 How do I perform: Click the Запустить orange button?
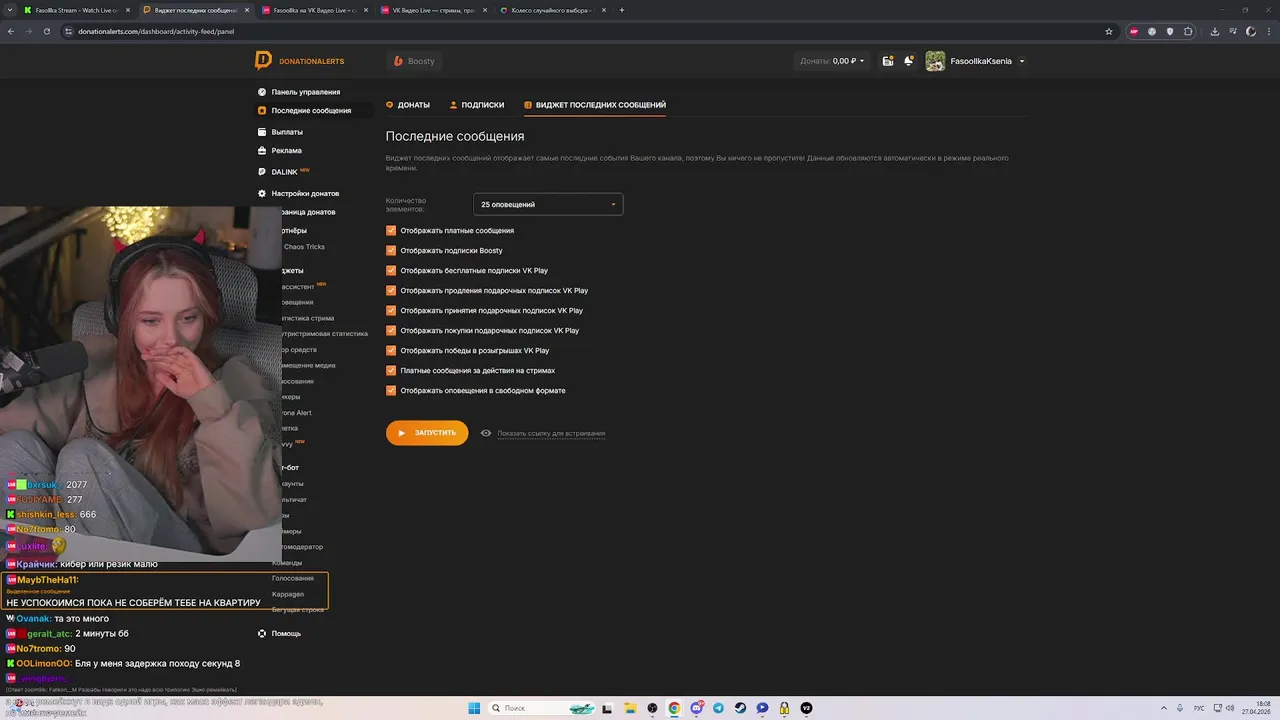coord(427,433)
